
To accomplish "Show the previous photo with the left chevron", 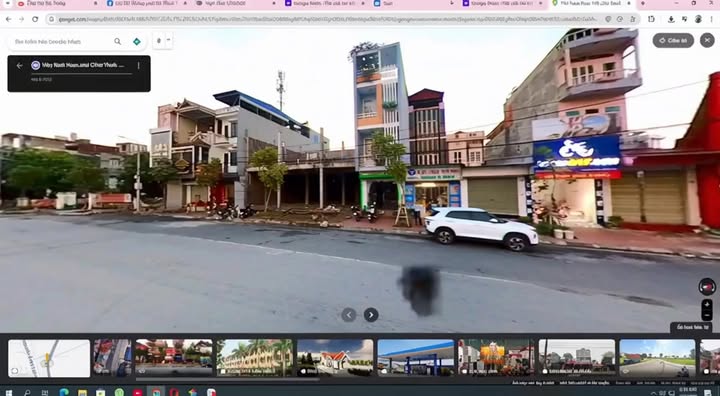I will coord(349,315).
